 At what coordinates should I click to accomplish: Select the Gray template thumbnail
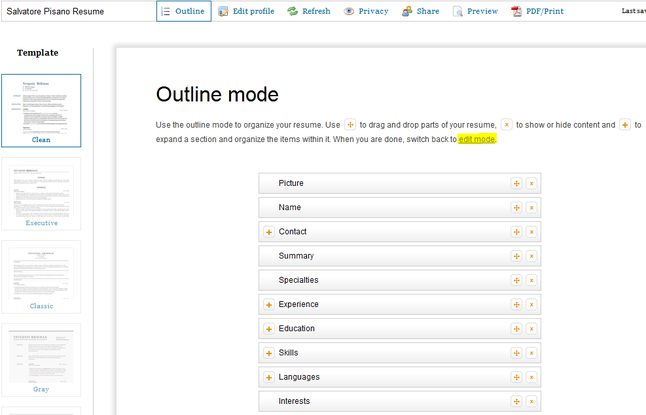[x=41, y=360]
